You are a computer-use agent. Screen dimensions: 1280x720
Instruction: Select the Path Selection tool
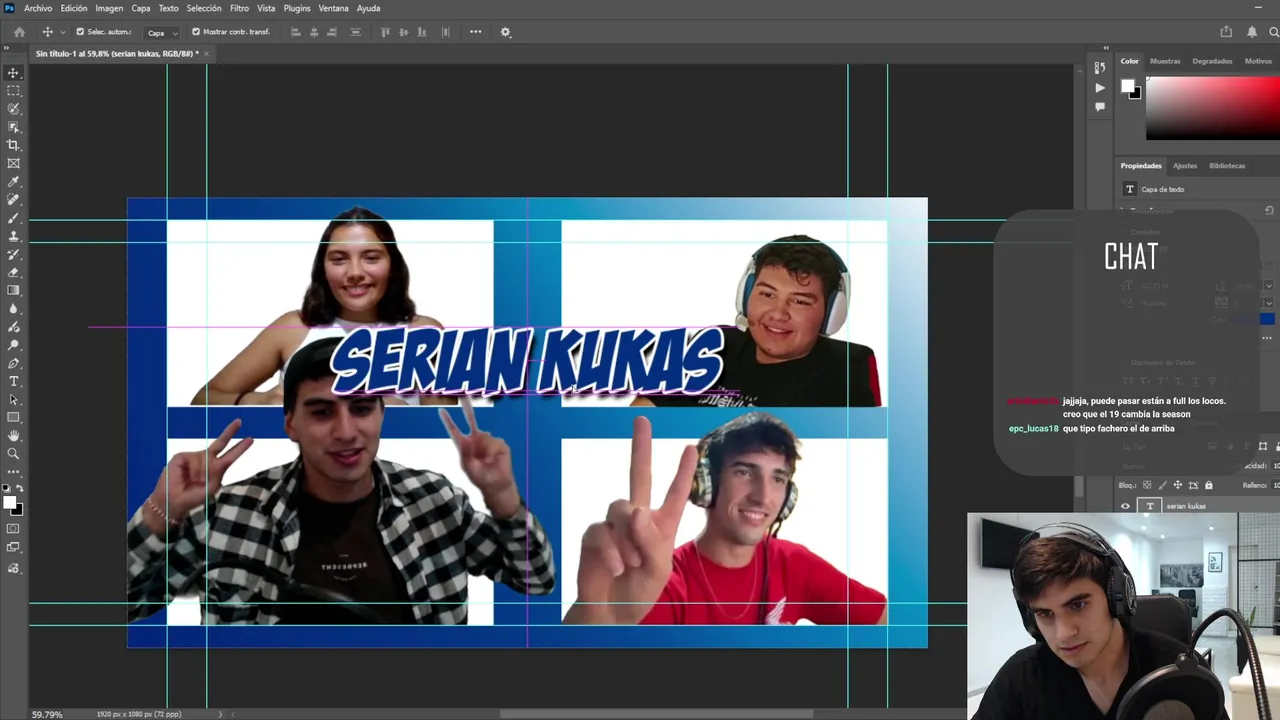click(13, 399)
